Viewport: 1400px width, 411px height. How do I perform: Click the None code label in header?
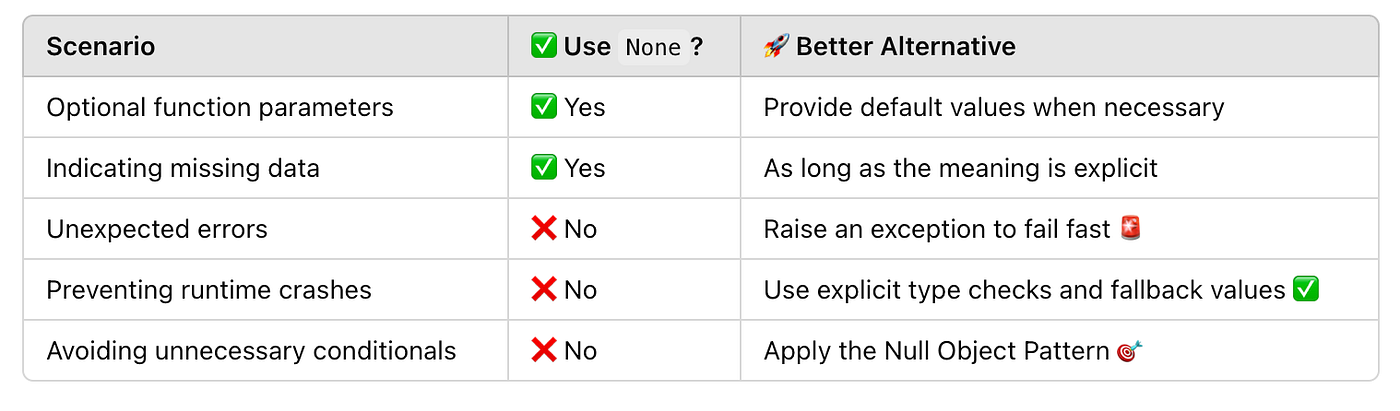click(x=653, y=47)
